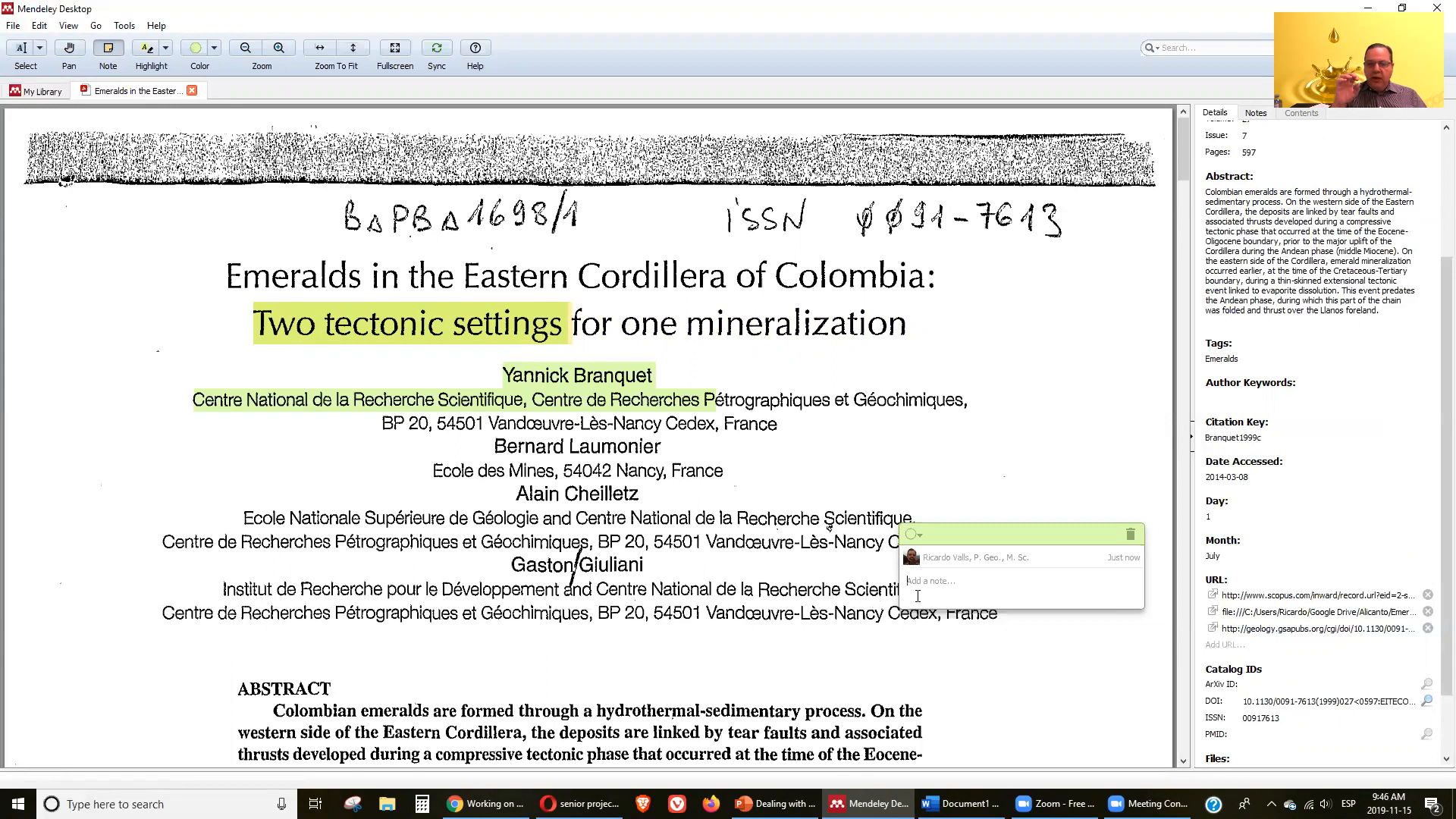The height and width of the screenshot is (819, 1456).
Task: Switch to the Notes panel tab
Action: pyautogui.click(x=1255, y=113)
